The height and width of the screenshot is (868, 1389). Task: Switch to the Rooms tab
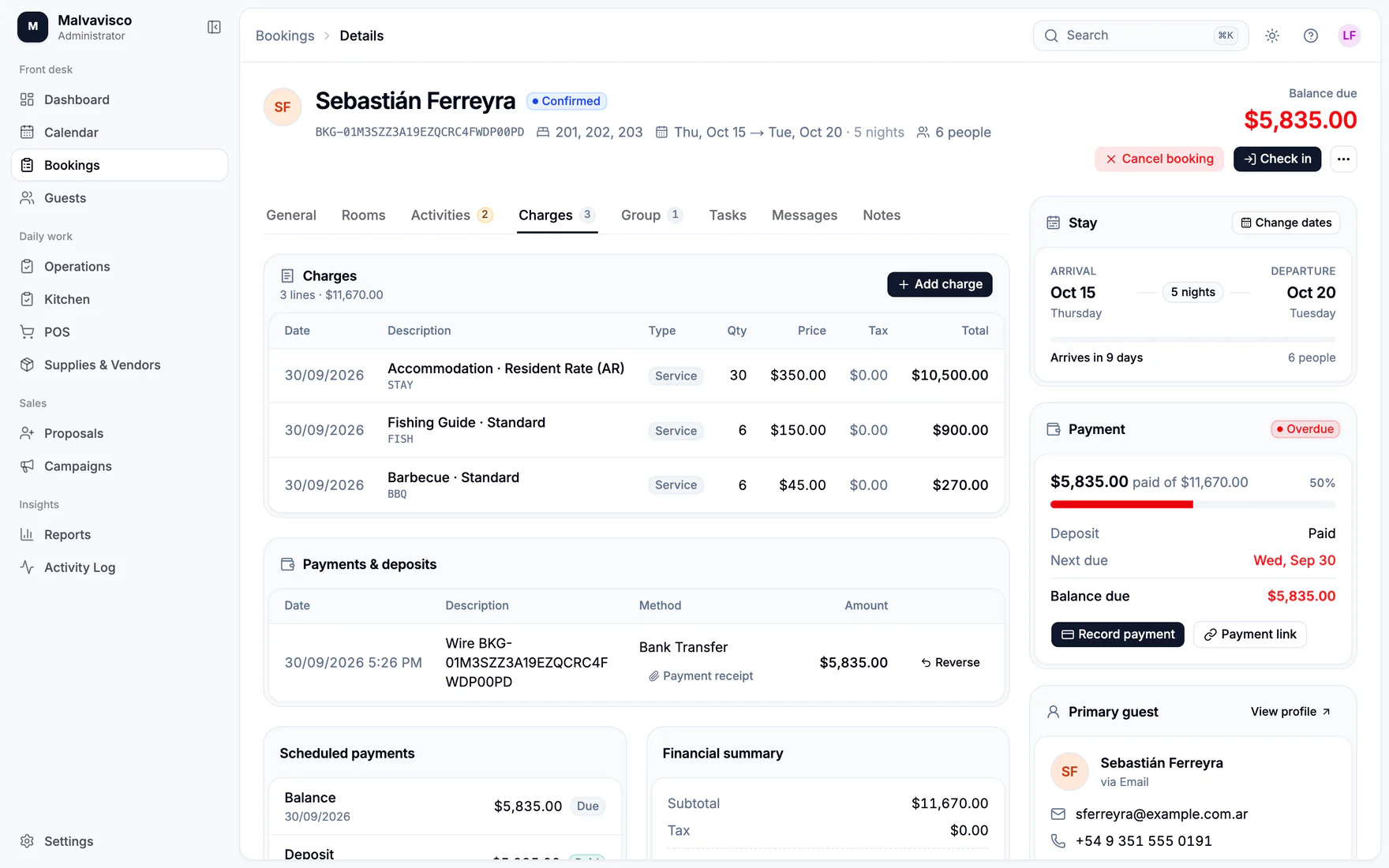tap(364, 215)
